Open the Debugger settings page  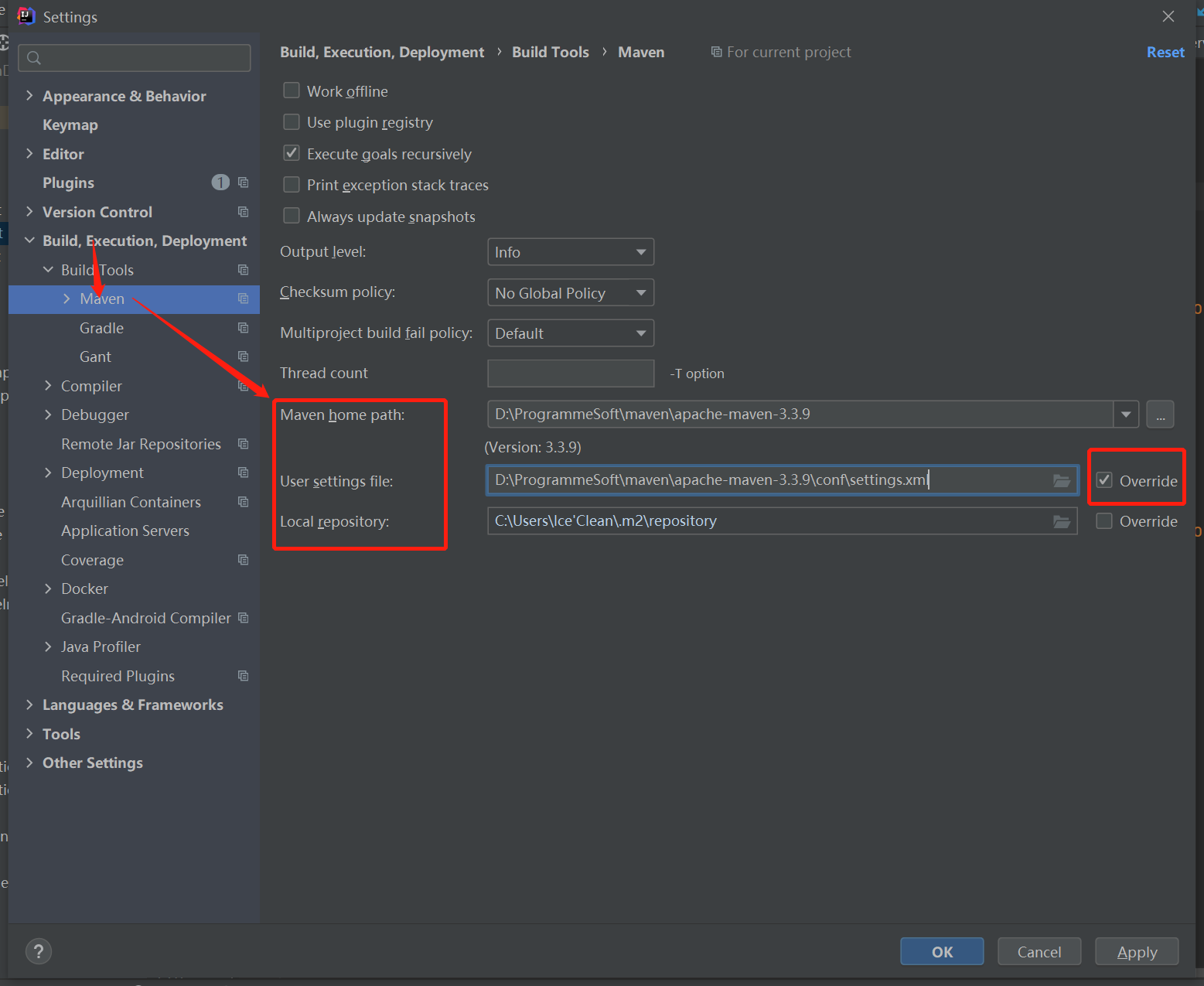95,415
